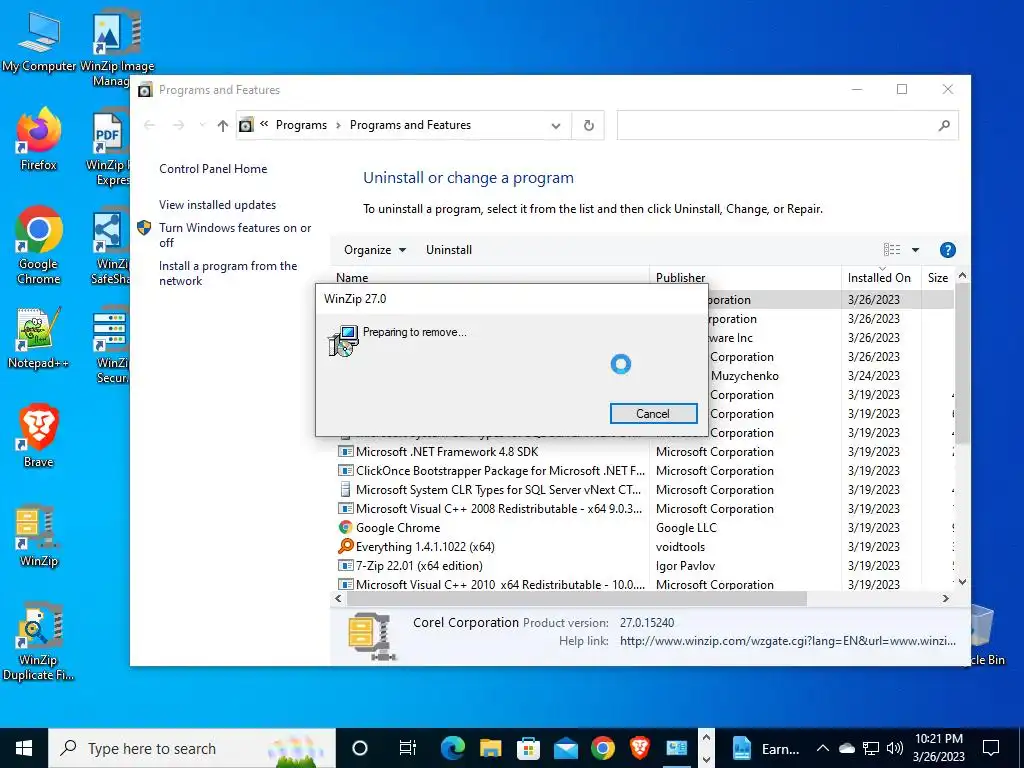Click Uninstall in the programs toolbar
The width and height of the screenshot is (1024, 768).
pos(449,249)
